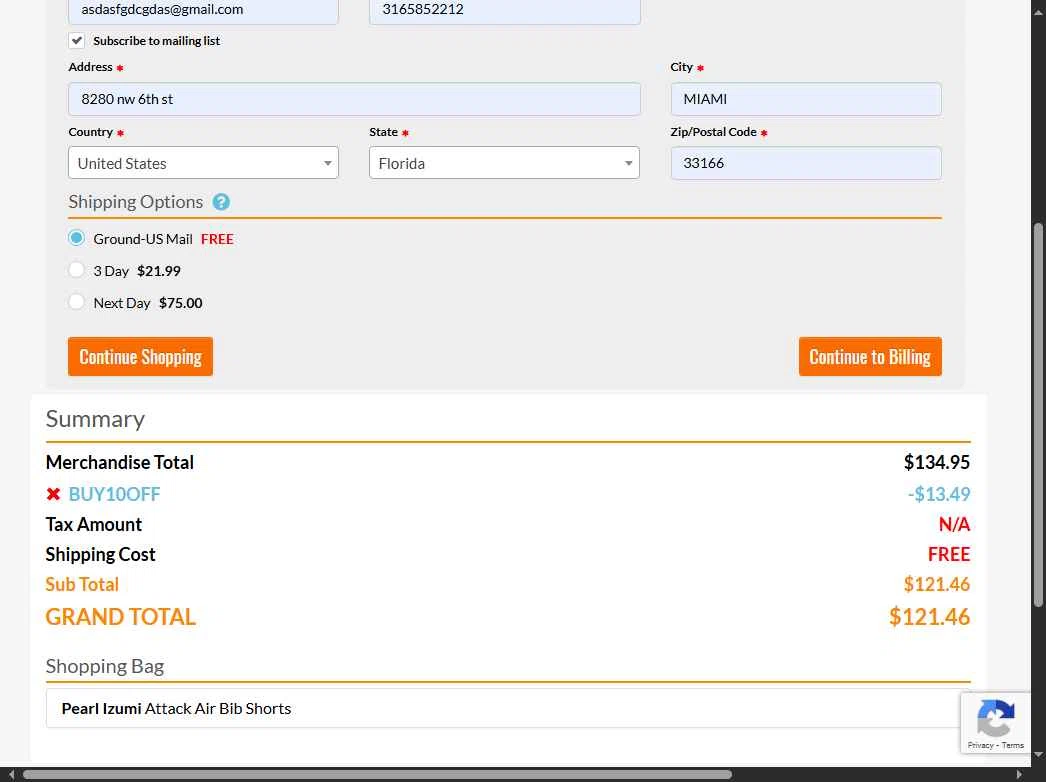
Task: Choose Next Day $75.00 shipping
Action: 77,302
